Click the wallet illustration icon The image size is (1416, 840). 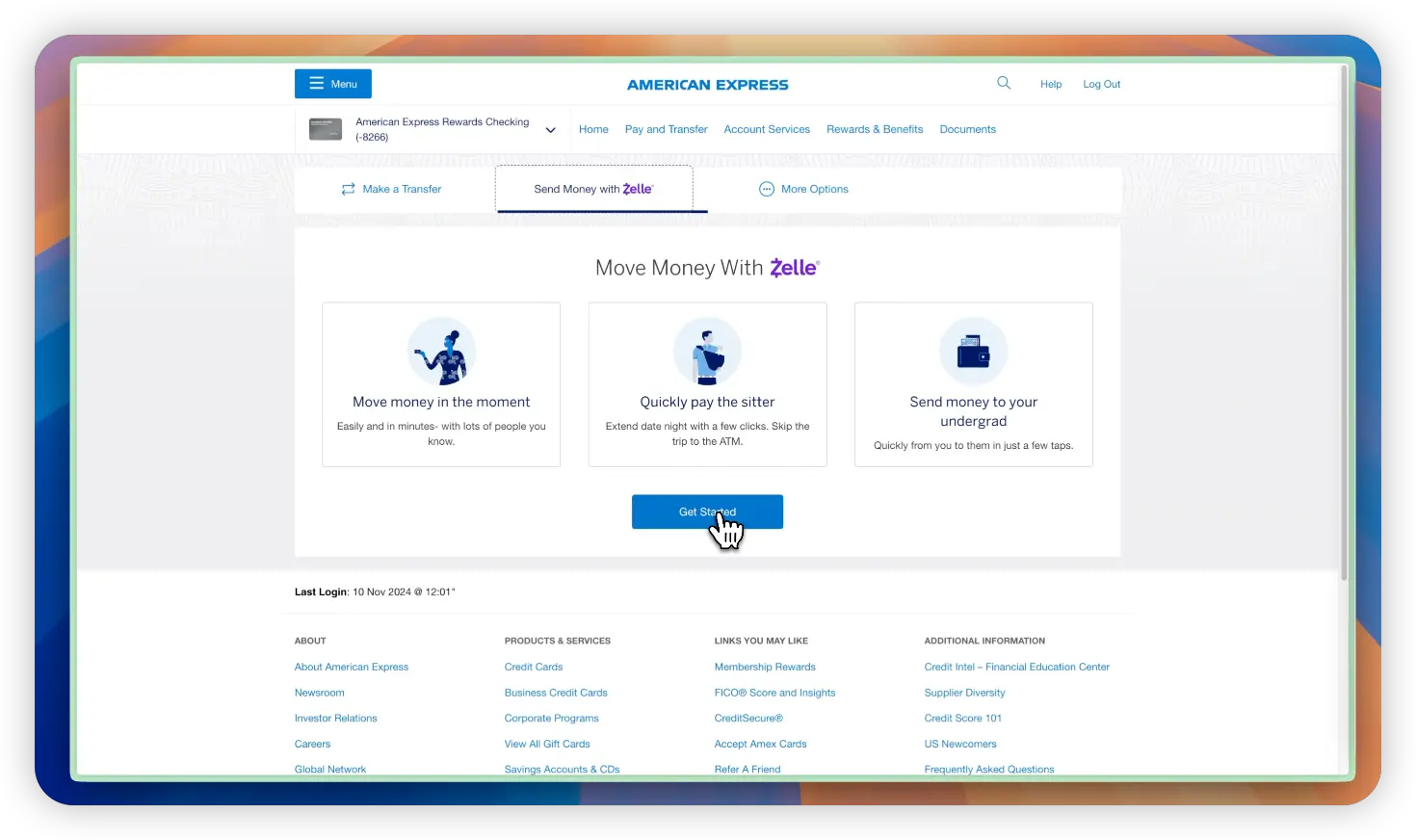[x=974, y=352]
